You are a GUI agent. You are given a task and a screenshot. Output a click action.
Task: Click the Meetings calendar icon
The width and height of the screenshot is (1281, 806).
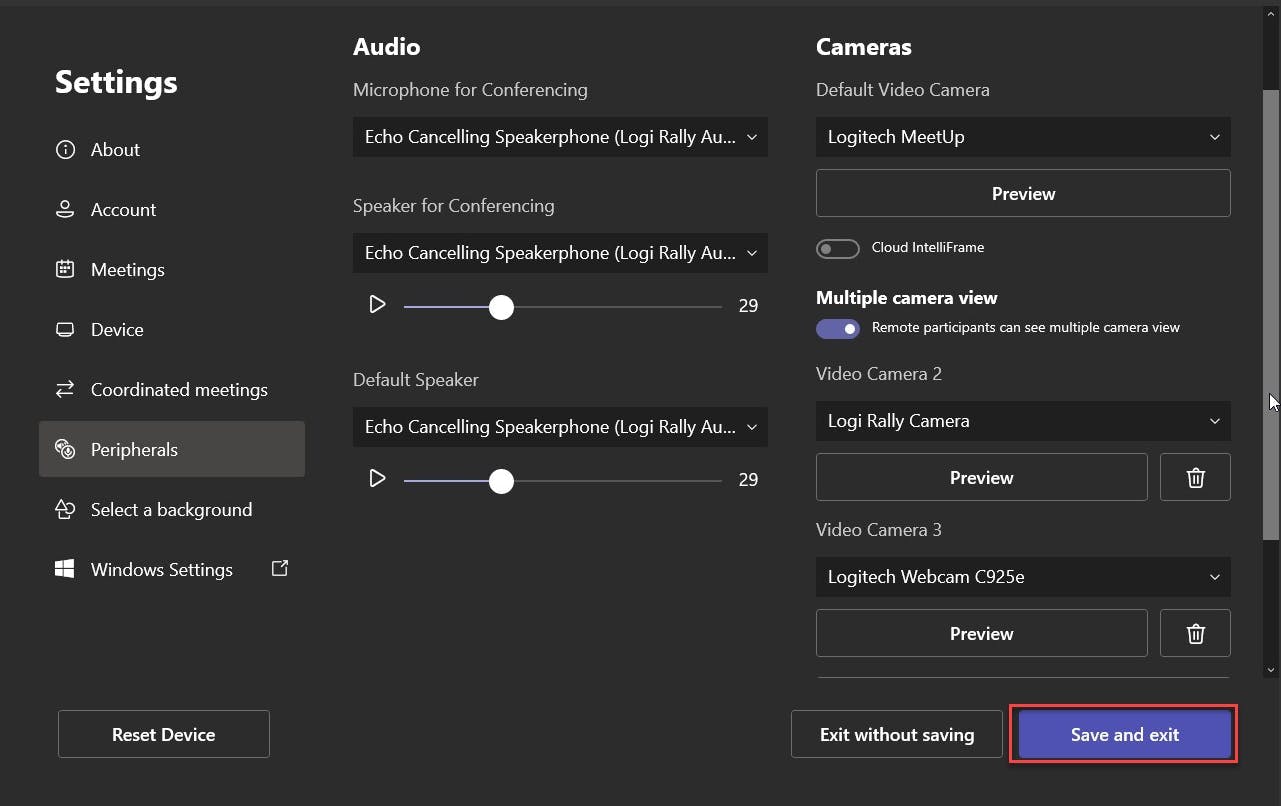(x=65, y=270)
